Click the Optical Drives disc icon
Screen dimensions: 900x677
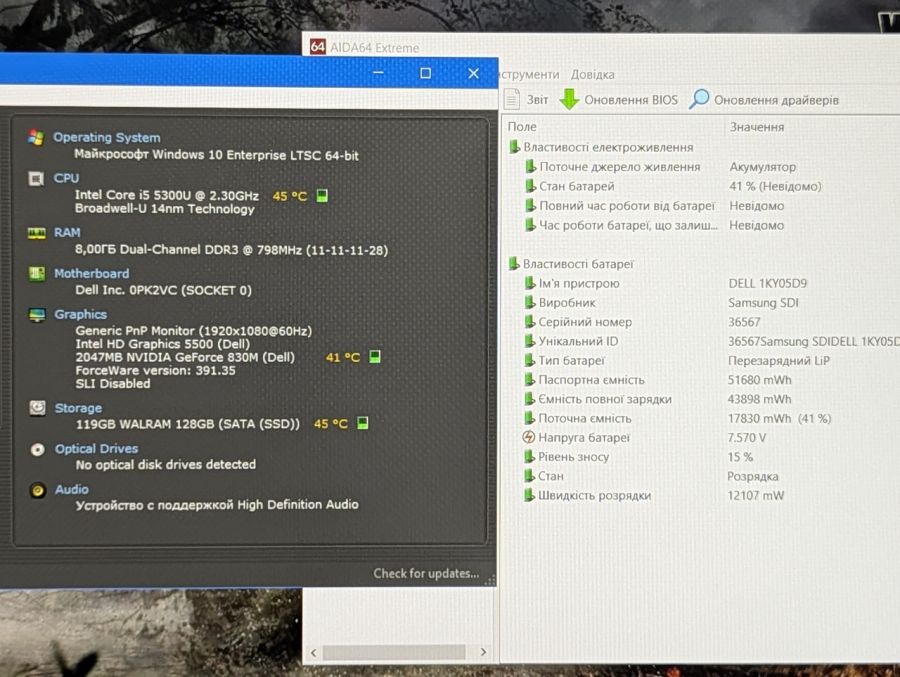[x=37, y=450]
